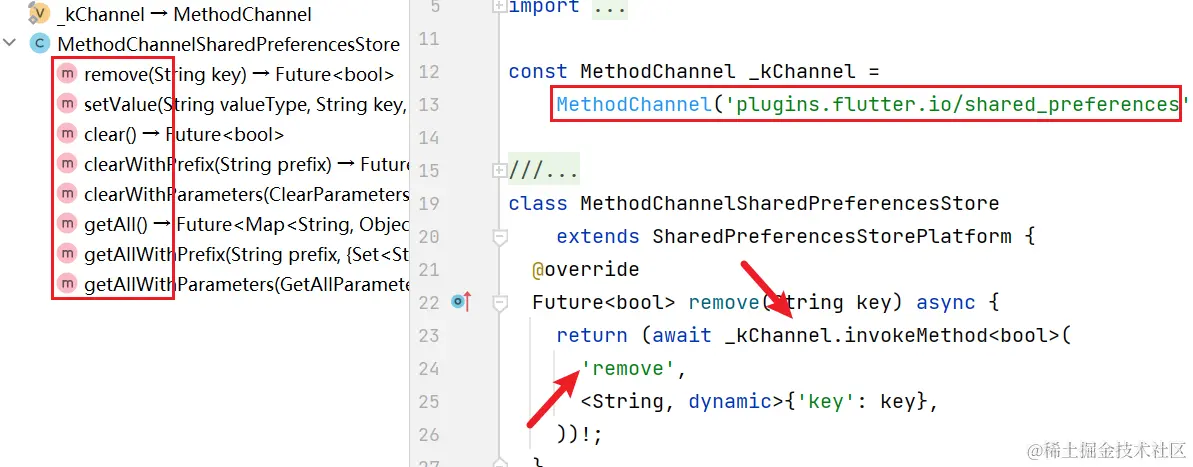The image size is (1193, 467).
Task: Click the dynamic type on line 25
Action: (x=730, y=402)
